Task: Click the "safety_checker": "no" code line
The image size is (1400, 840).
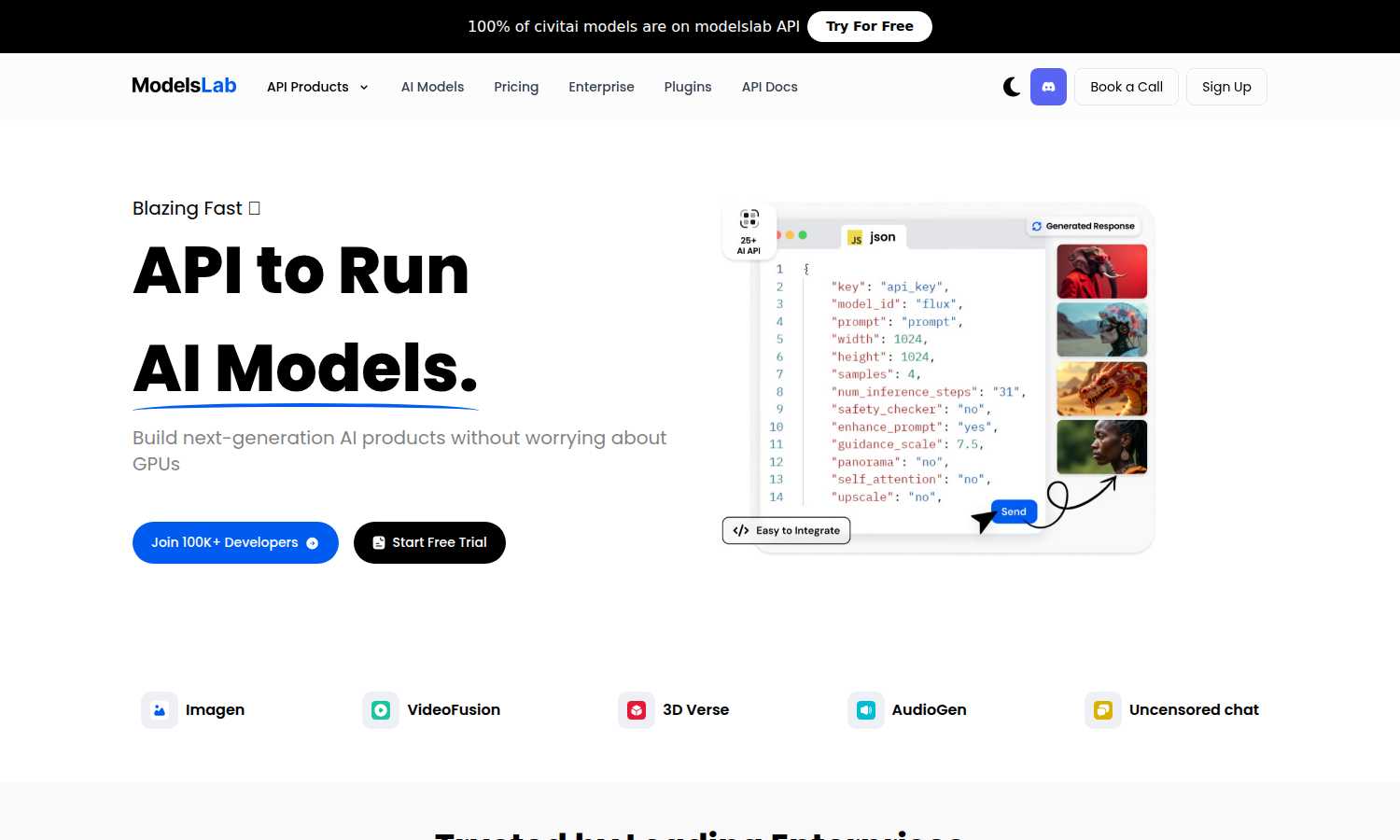Action: click(910, 409)
